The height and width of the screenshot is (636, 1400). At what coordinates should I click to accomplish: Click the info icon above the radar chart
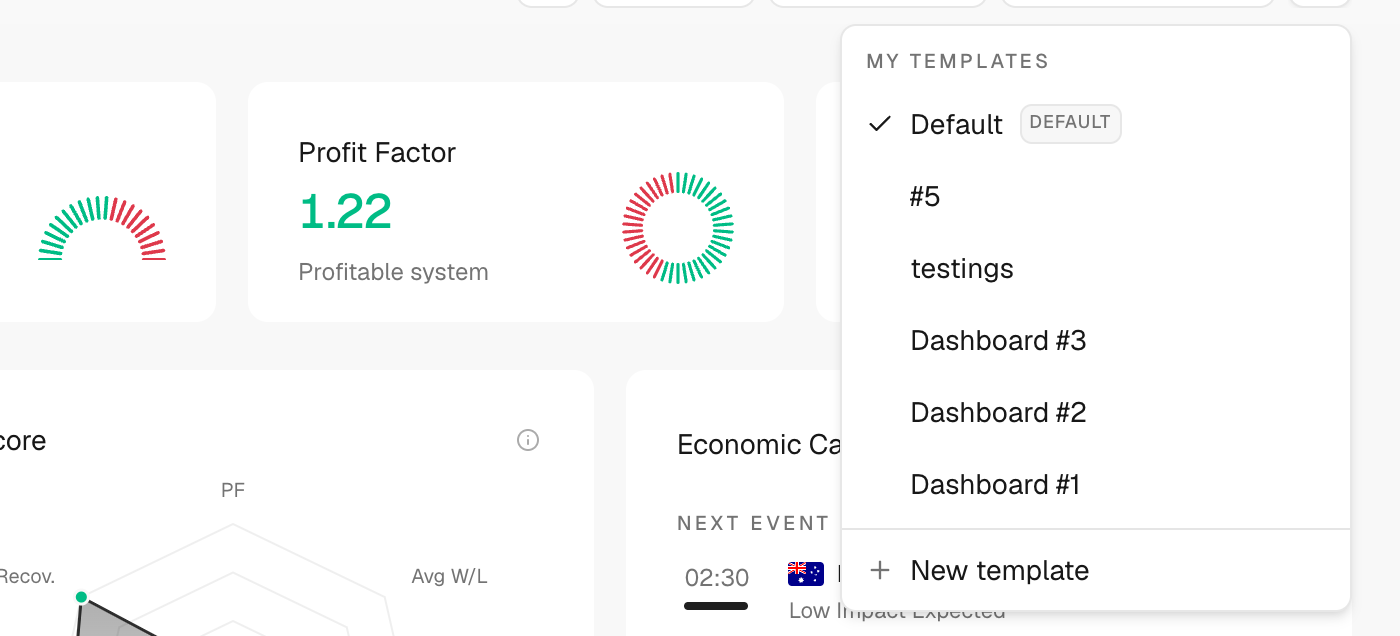click(528, 440)
